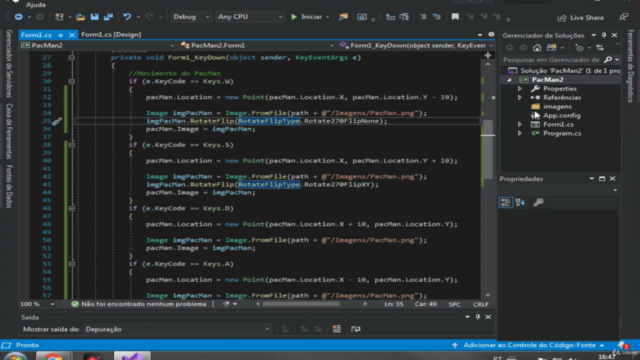Select the imagens folder in Solution Explorer
The image size is (640, 360).
pos(557,107)
